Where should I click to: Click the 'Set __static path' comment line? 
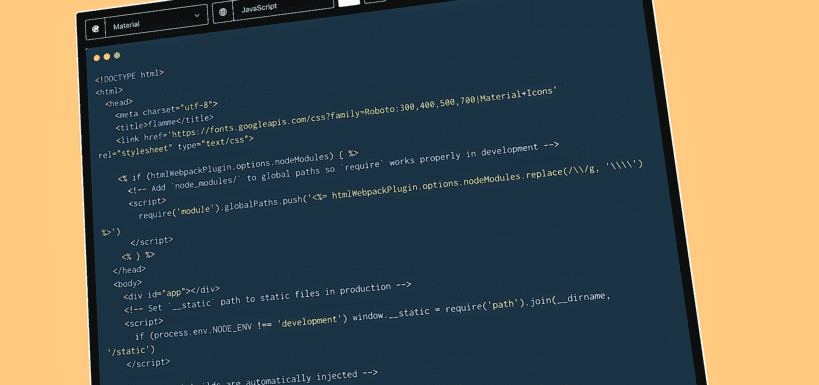[x=268, y=299]
